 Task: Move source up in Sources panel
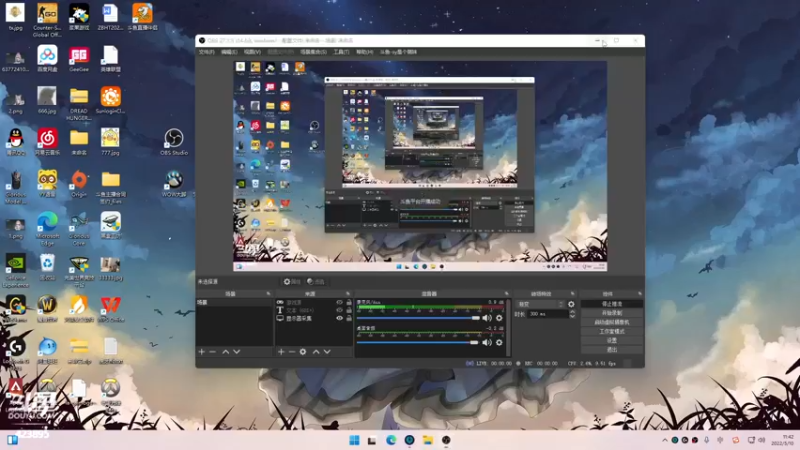click(316, 352)
